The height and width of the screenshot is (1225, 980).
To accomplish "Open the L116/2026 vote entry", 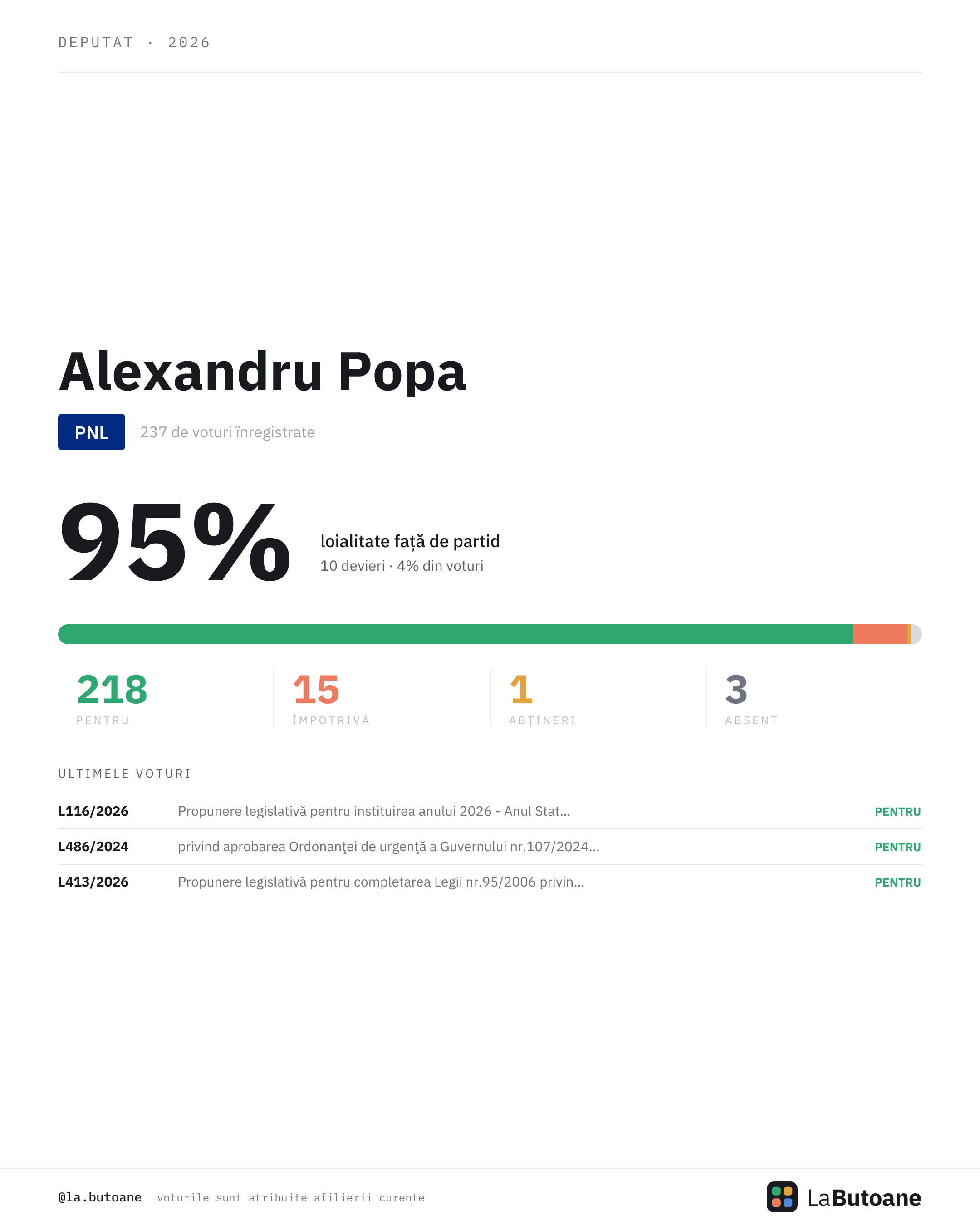I will coord(490,811).
